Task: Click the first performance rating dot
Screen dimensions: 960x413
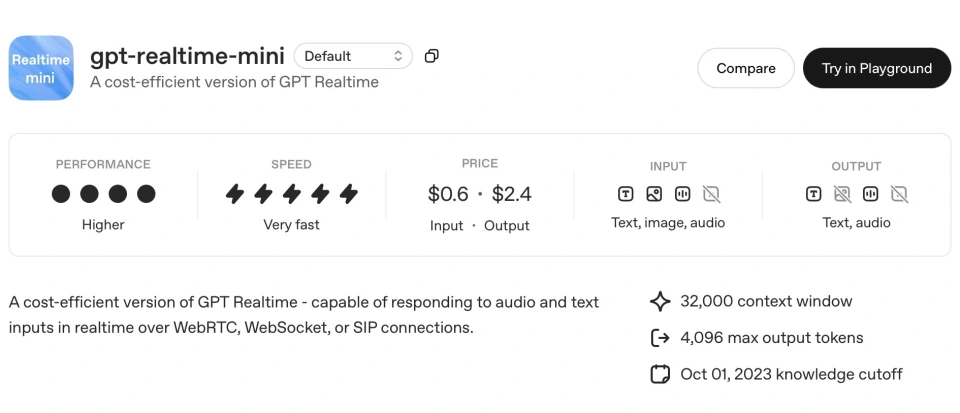Action: (x=61, y=194)
